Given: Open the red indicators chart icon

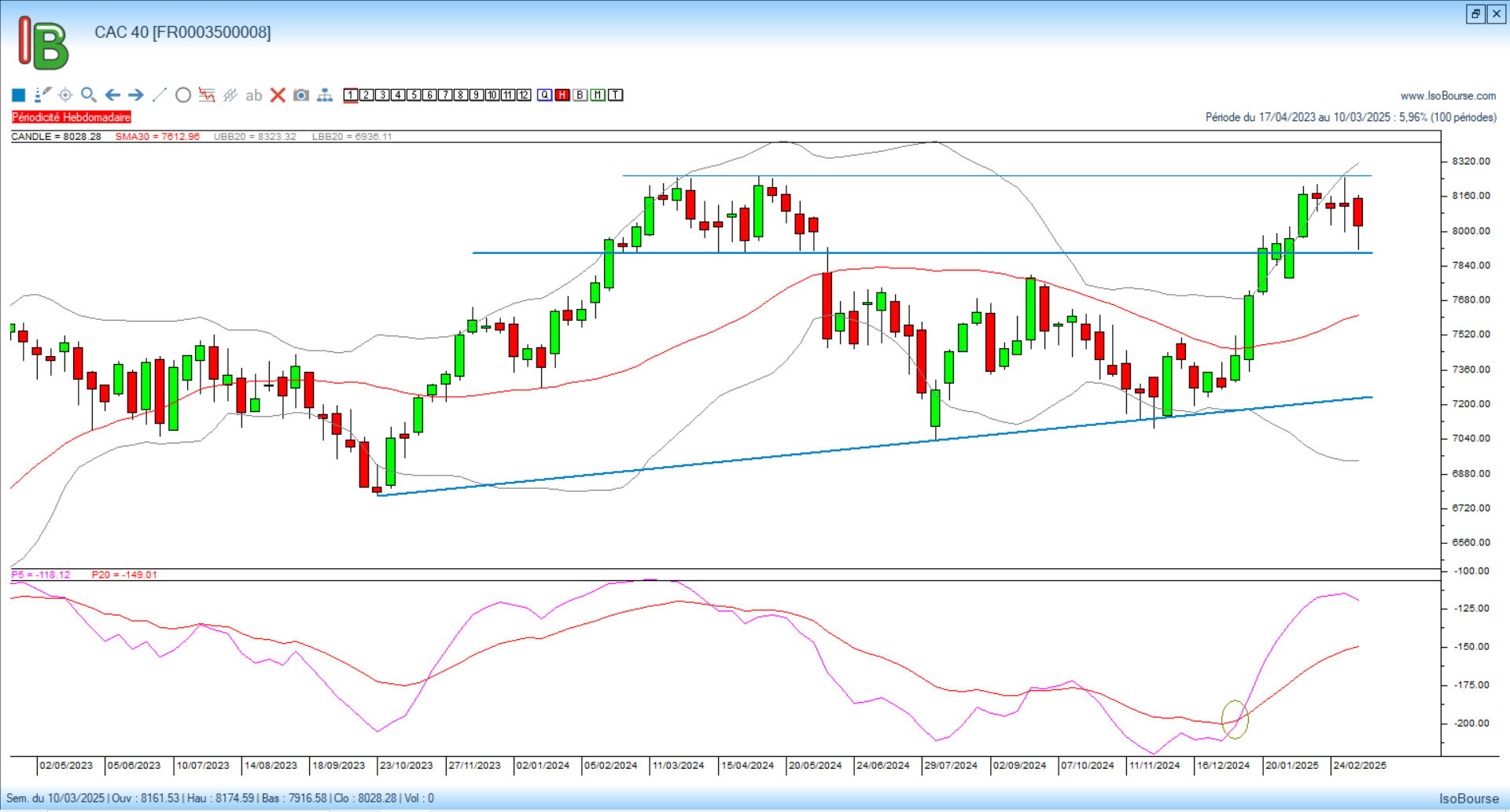Looking at the screenshot, I should click(x=207, y=95).
